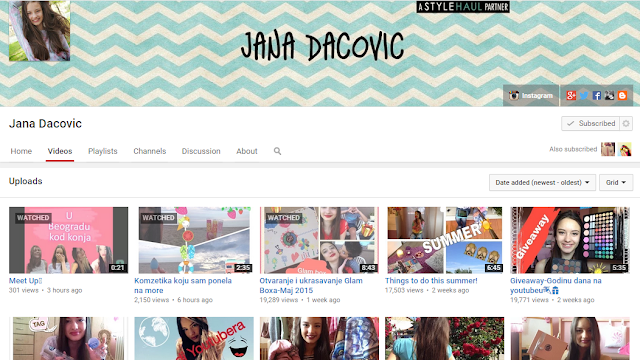Open the Date added sort dropdown
The image size is (640, 360).
[542, 182]
